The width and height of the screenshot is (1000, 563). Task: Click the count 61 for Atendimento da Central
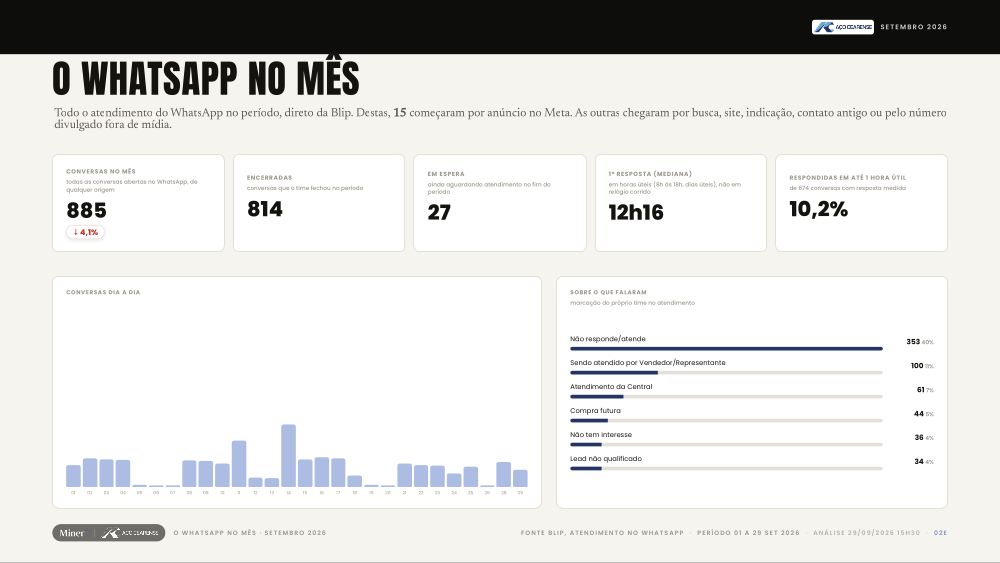pyautogui.click(x=920, y=390)
